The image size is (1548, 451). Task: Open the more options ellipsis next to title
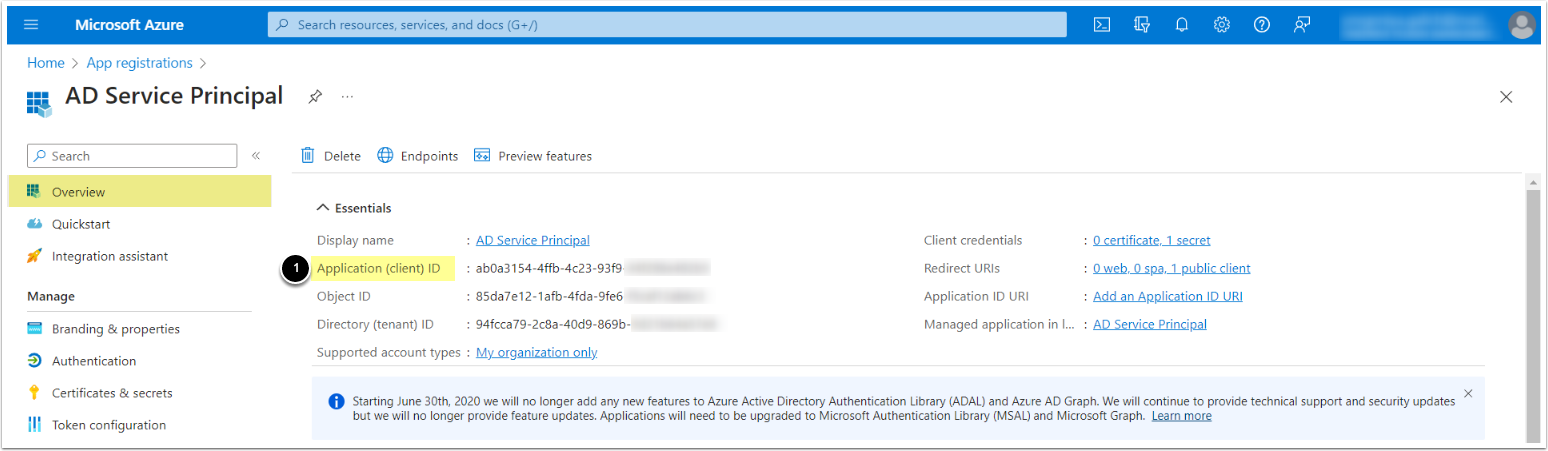347,97
